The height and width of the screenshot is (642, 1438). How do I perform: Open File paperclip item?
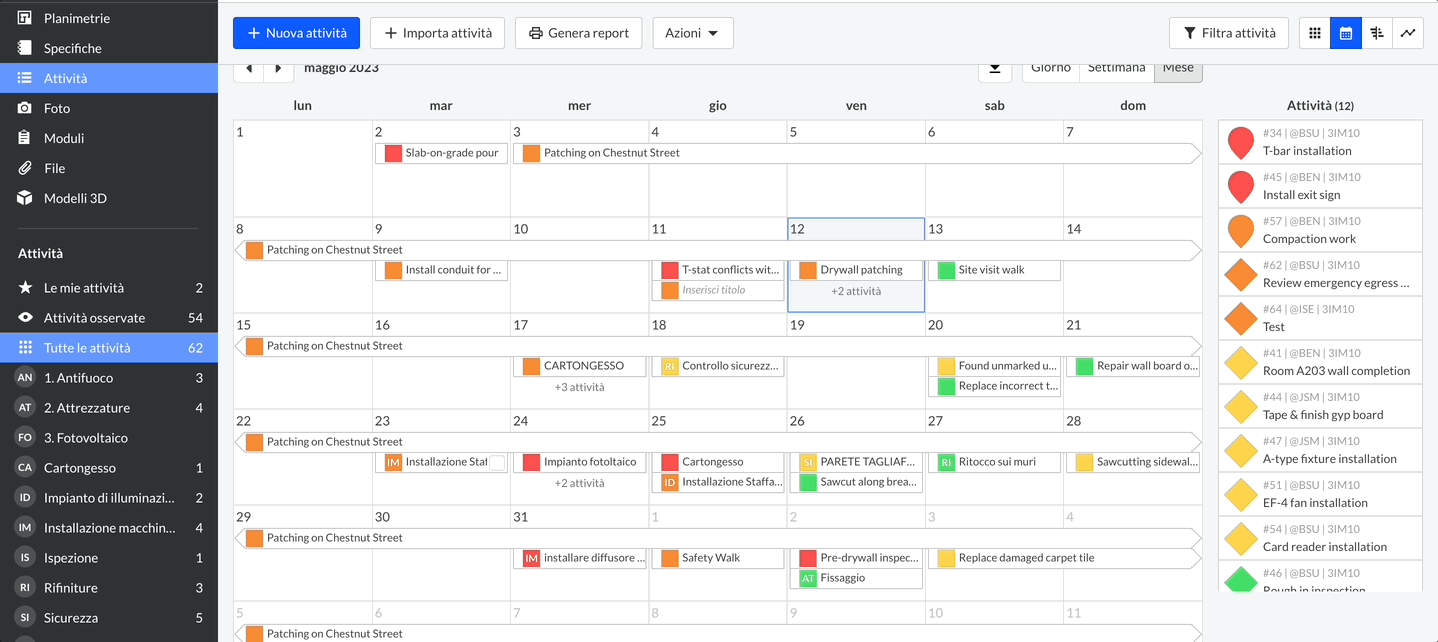[x=109, y=168]
